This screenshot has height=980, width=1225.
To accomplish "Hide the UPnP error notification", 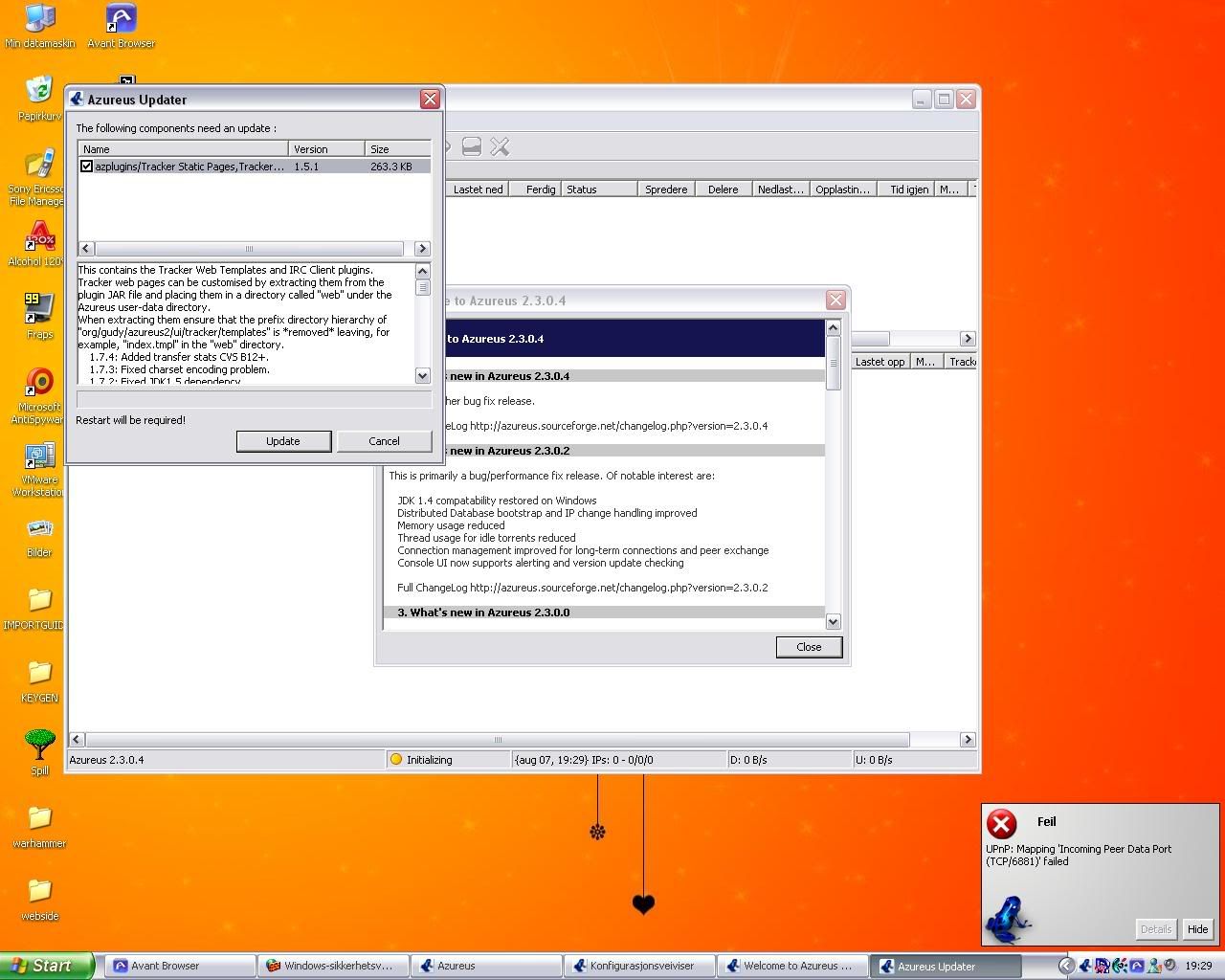I will click(x=1197, y=928).
